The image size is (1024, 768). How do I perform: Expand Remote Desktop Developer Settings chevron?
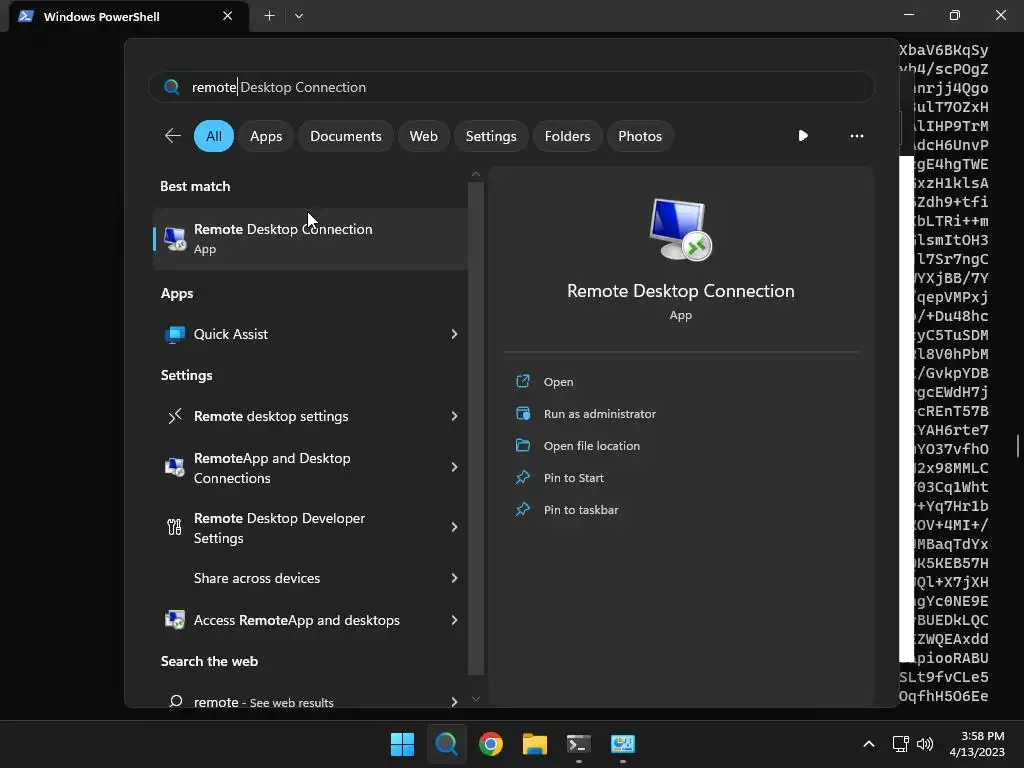point(454,527)
